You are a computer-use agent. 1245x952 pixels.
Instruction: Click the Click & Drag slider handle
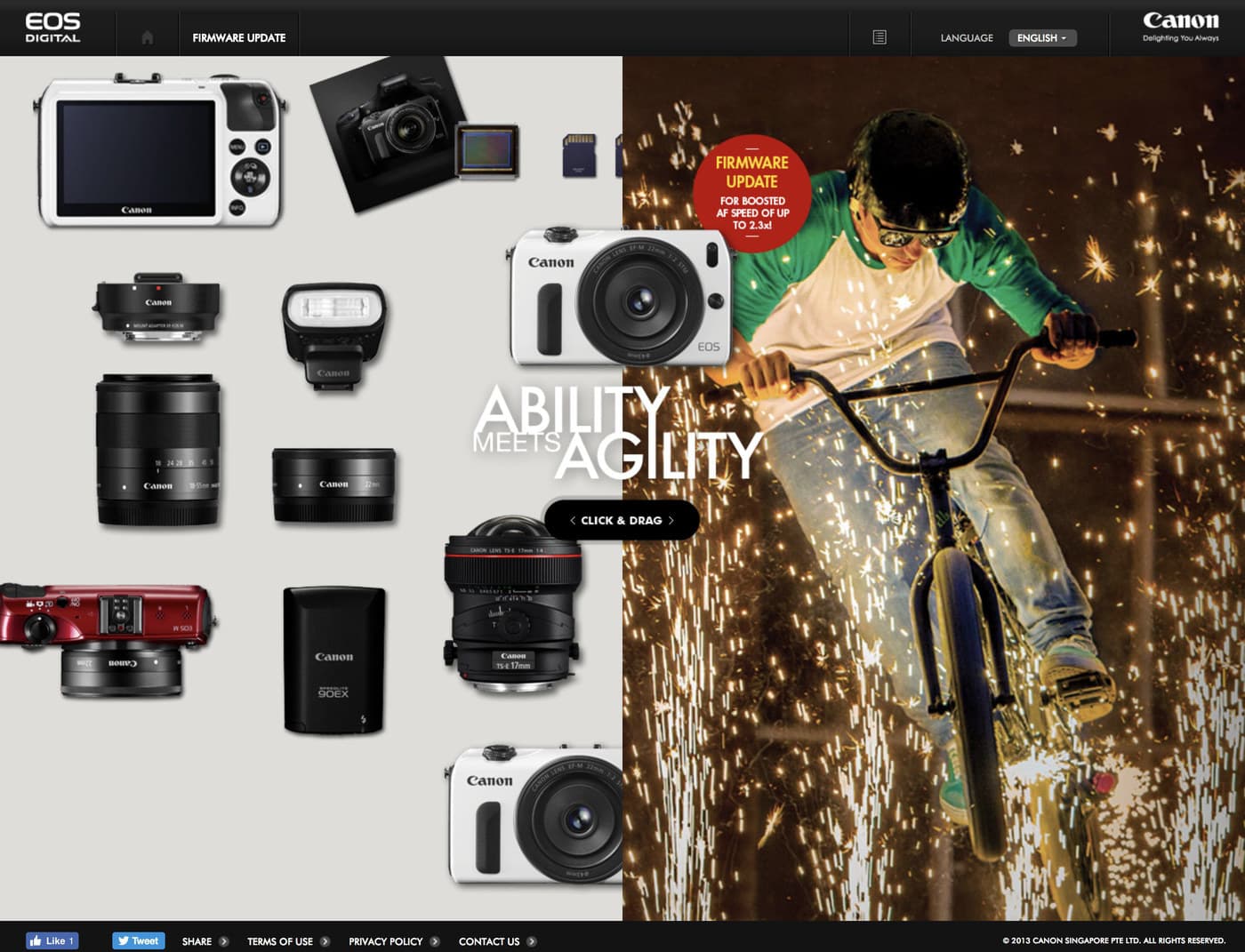[622, 520]
